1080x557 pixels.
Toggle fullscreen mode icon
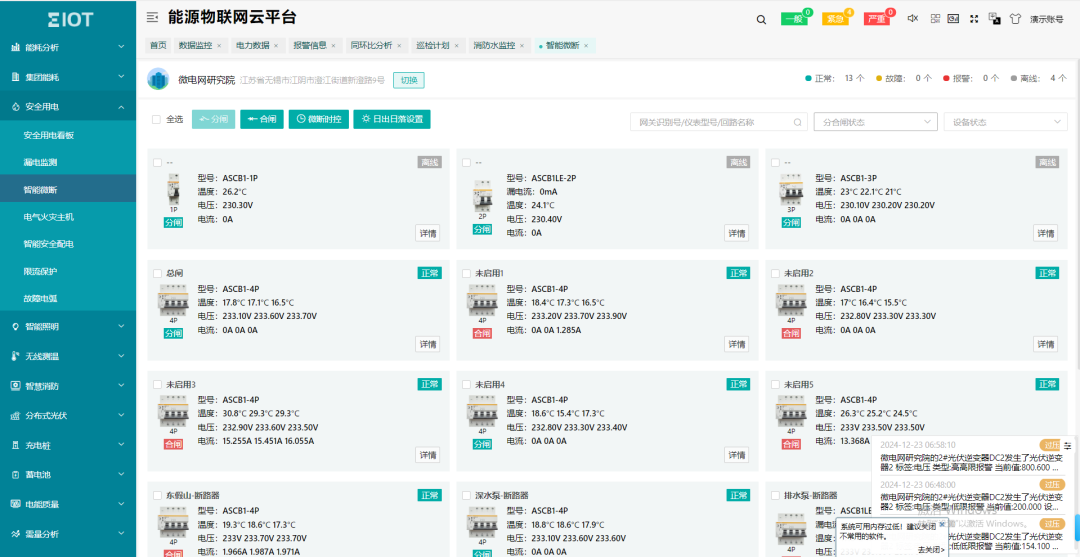point(974,19)
